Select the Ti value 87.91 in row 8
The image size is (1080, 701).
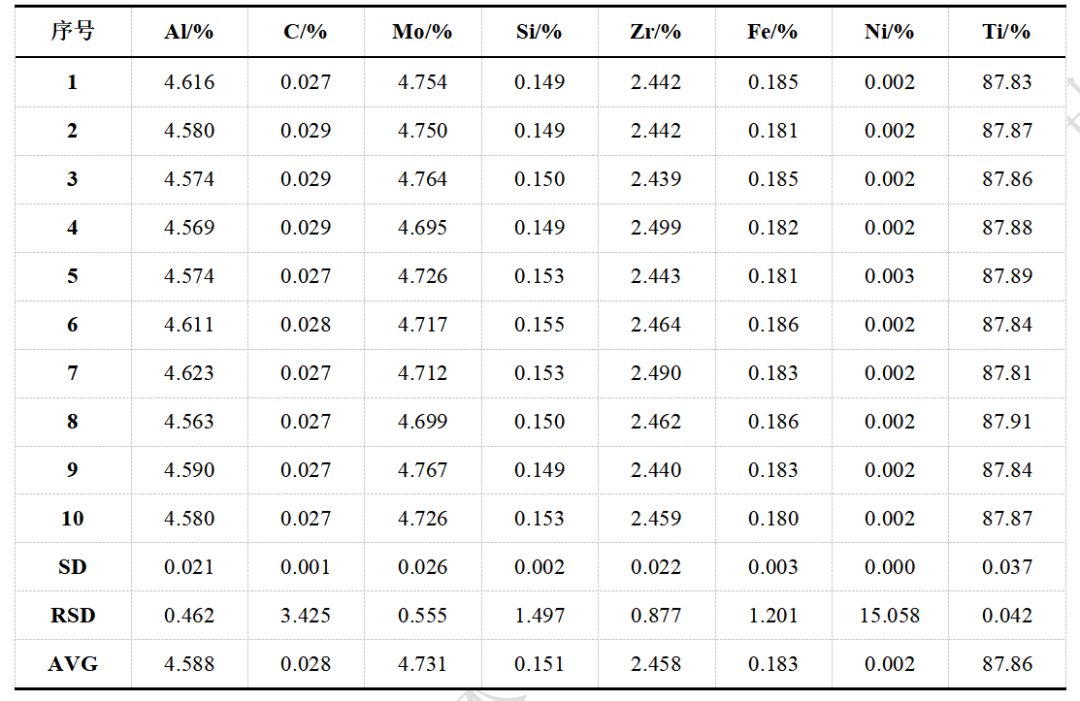coord(1006,421)
